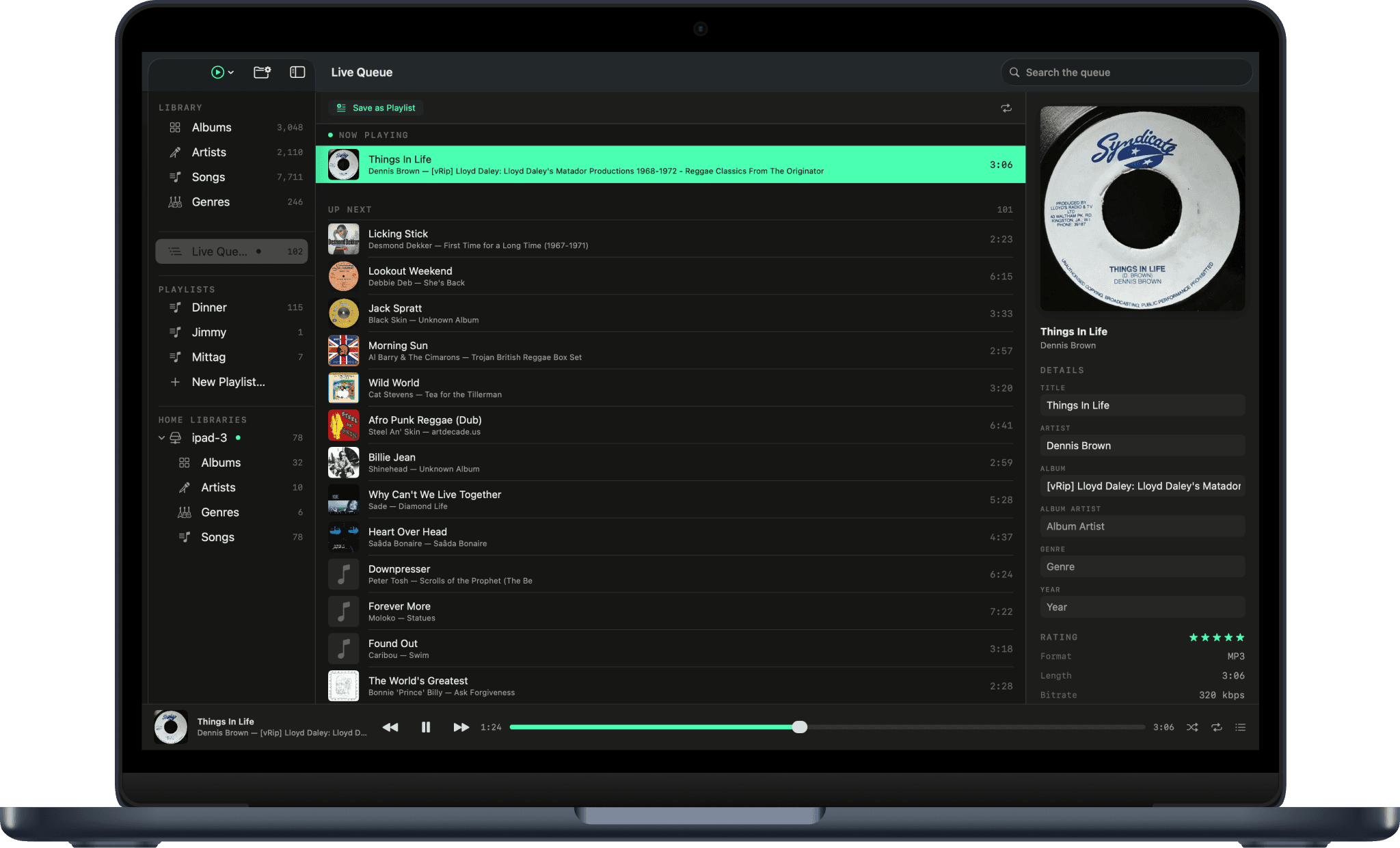Image resolution: width=1400 pixels, height=848 pixels.
Task: Open the play mode dropdown in toolbar
Action: coord(222,72)
